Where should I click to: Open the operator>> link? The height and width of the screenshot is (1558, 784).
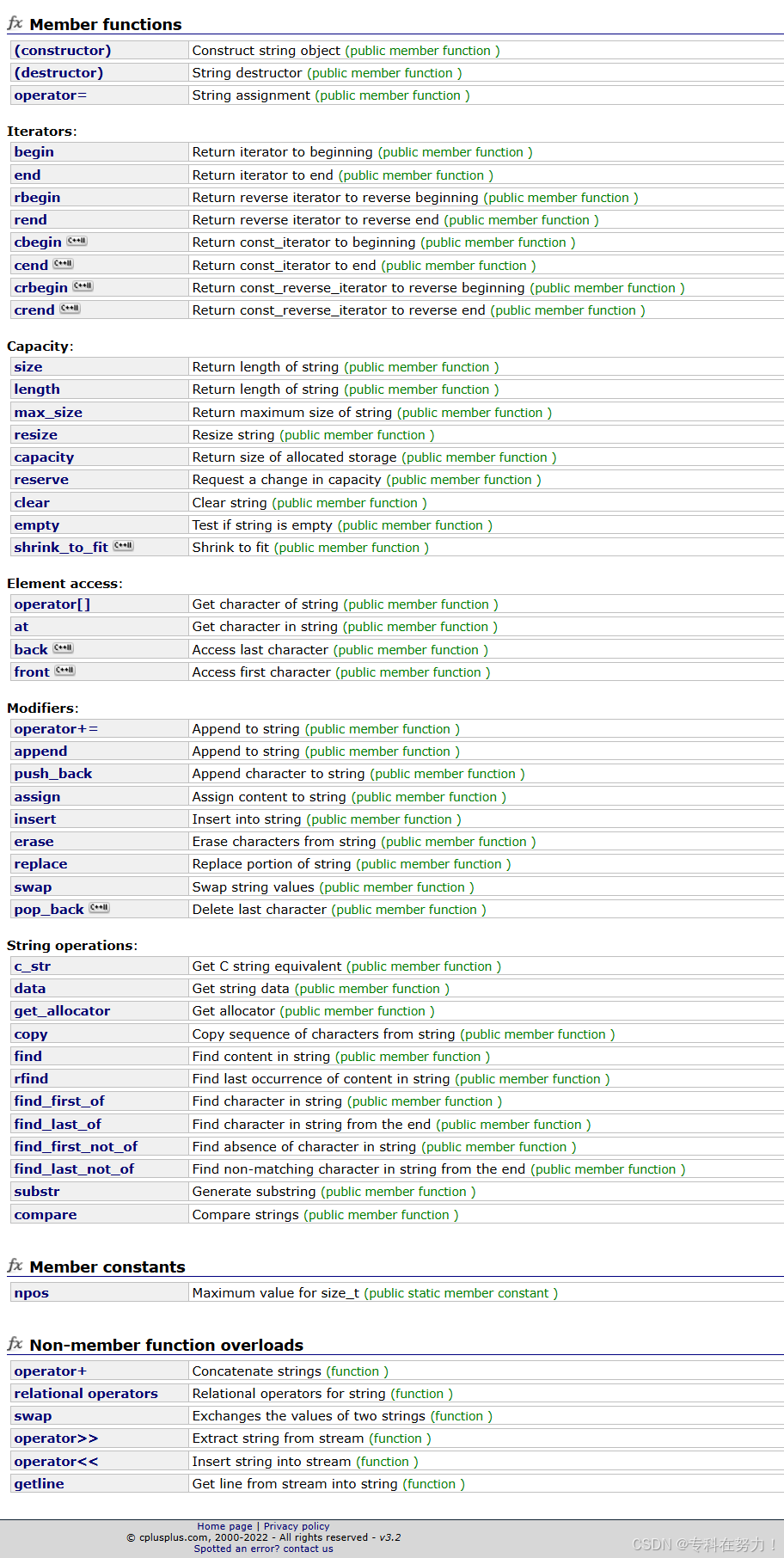[x=56, y=1438]
